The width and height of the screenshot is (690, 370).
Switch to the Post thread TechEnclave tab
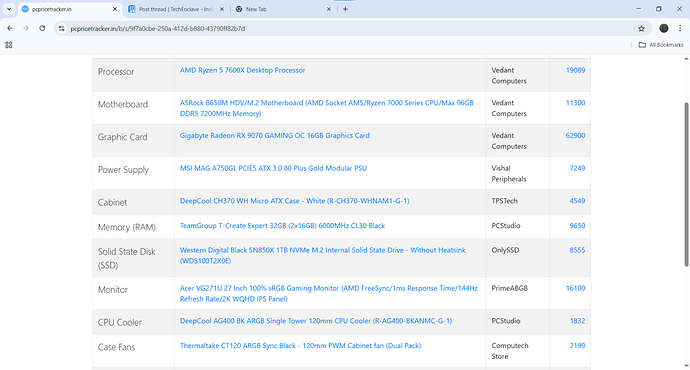176,9
